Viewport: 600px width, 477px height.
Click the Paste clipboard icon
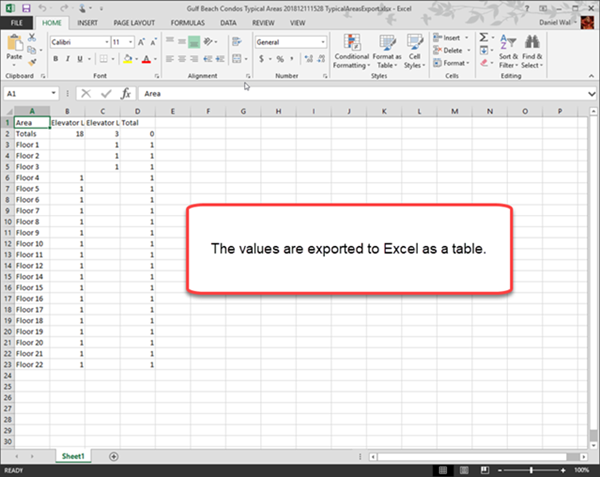(15, 43)
